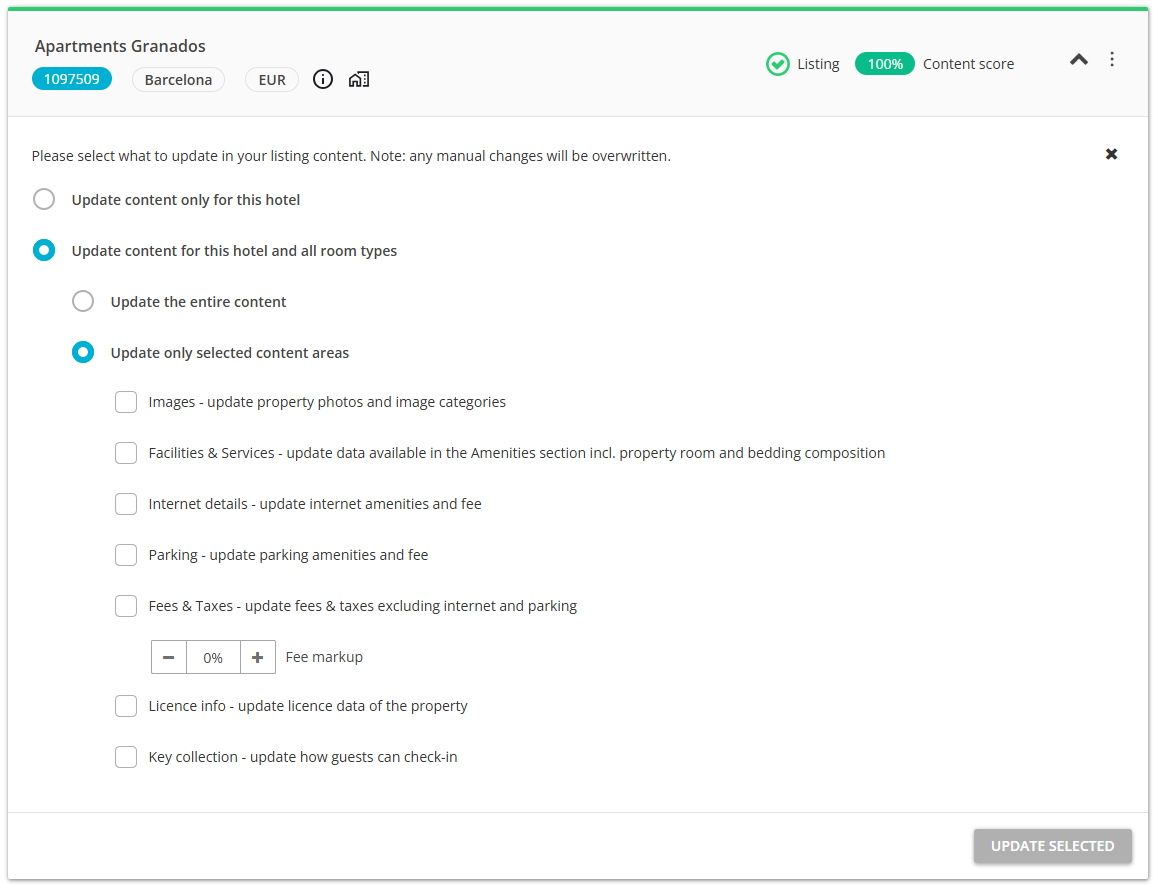Click the fee markup 0% field

click(x=213, y=657)
